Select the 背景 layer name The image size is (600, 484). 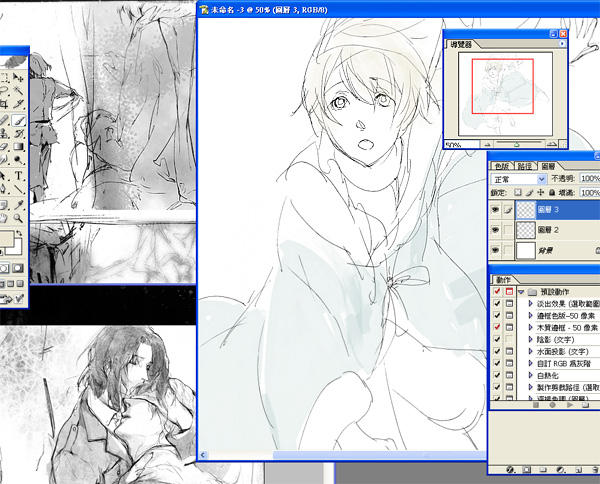pyautogui.click(x=545, y=251)
